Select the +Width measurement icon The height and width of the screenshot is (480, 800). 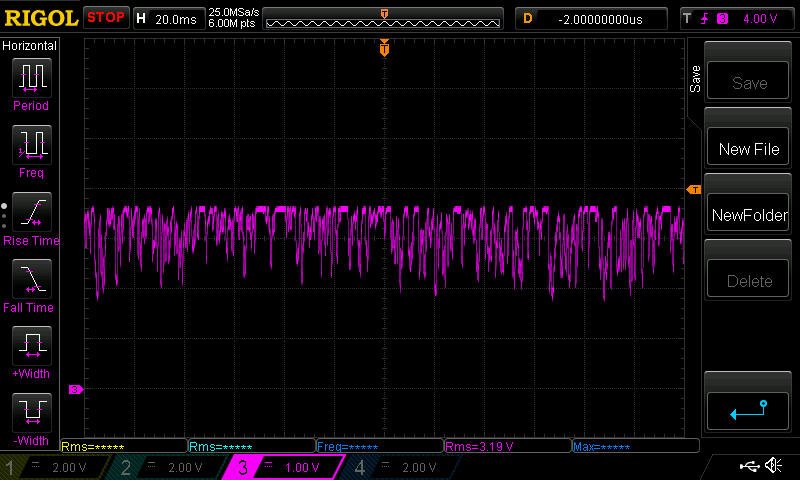click(32, 346)
